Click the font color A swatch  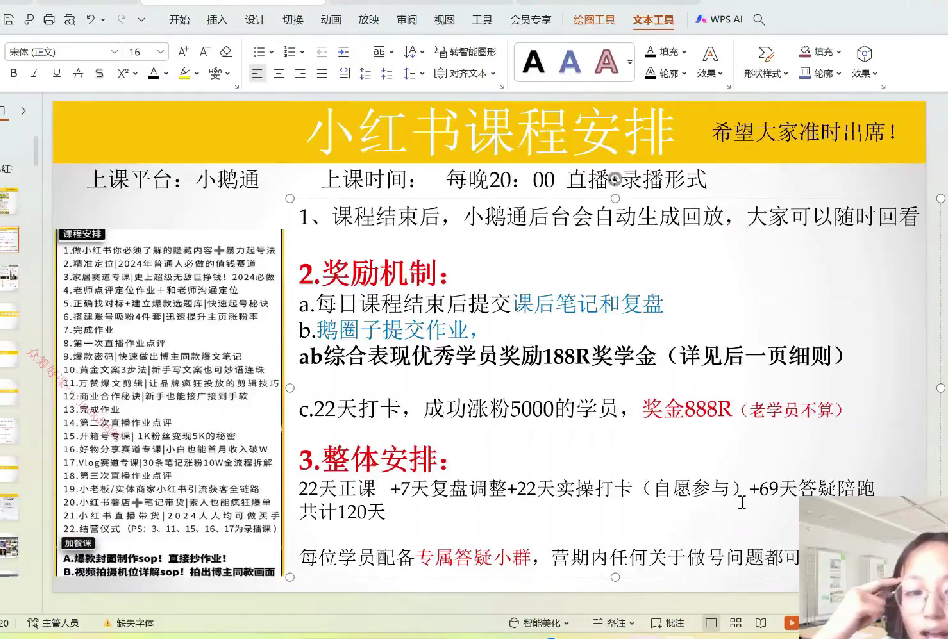(x=154, y=74)
